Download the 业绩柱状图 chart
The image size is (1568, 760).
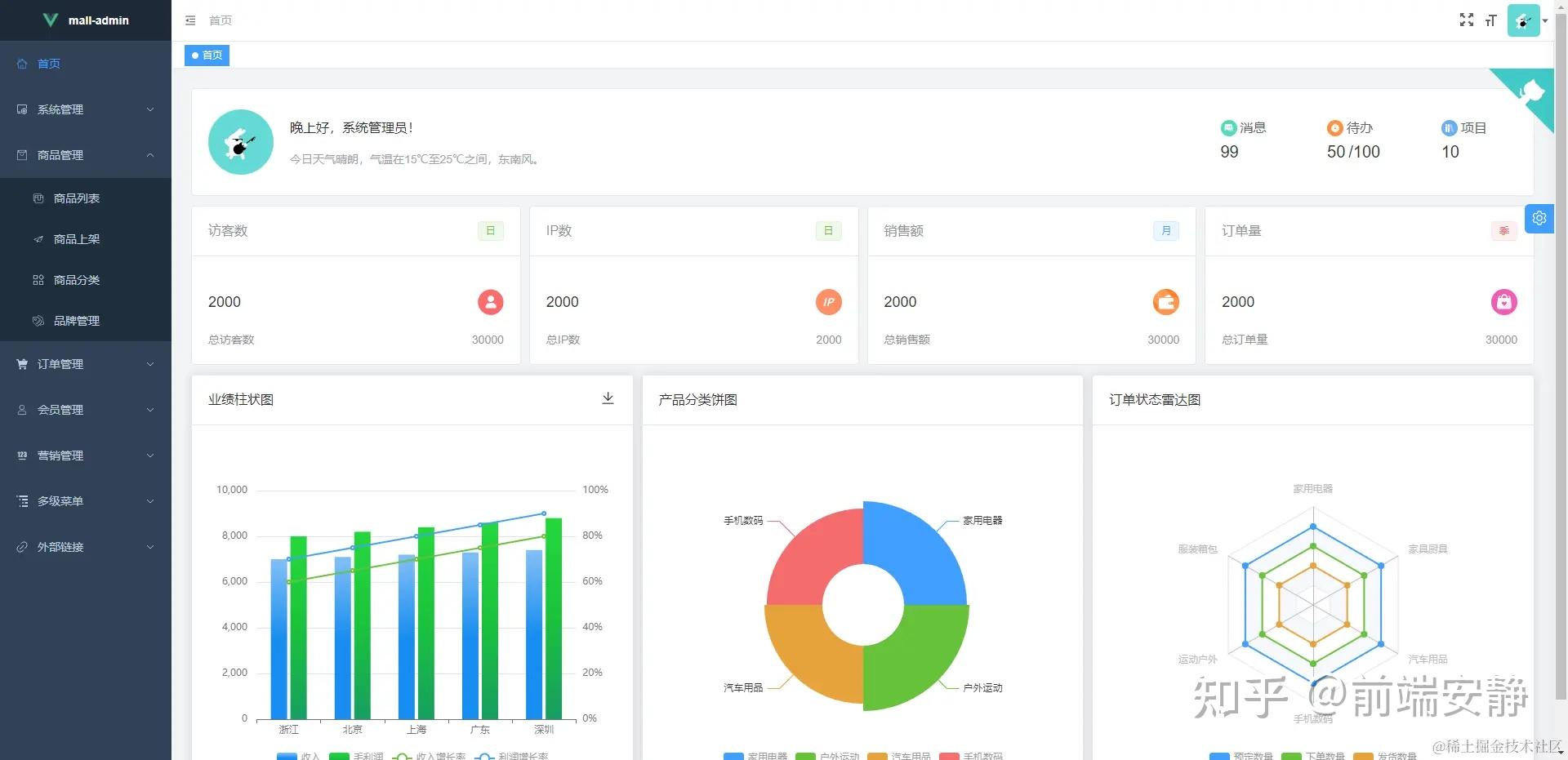point(608,398)
